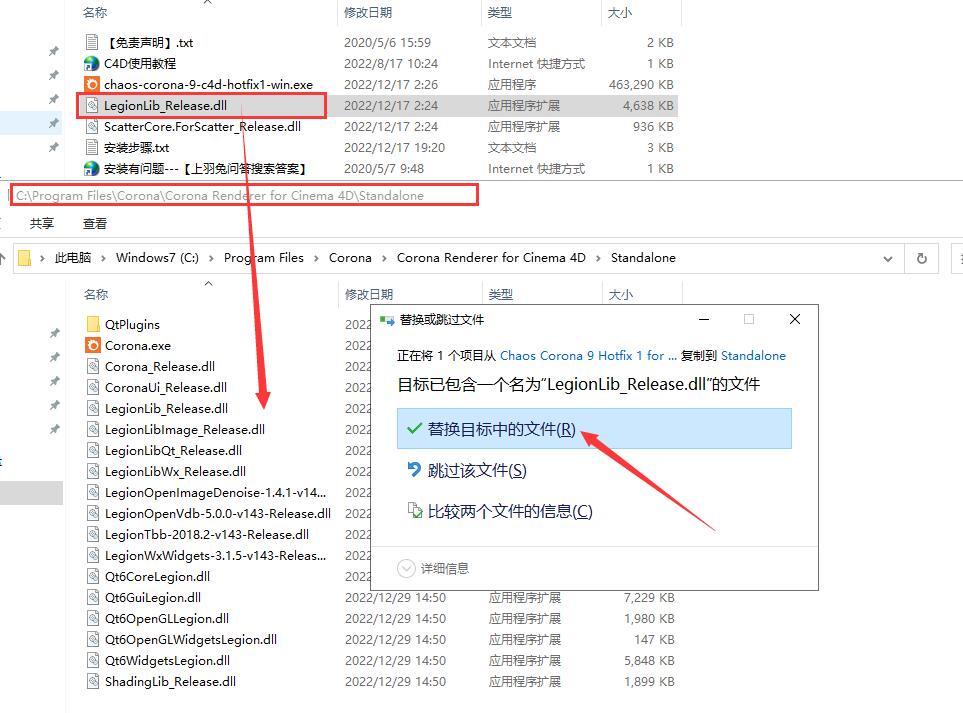Select the LegionLibImage_Release.dll file icon
This screenshot has height=713, width=963.
point(93,429)
